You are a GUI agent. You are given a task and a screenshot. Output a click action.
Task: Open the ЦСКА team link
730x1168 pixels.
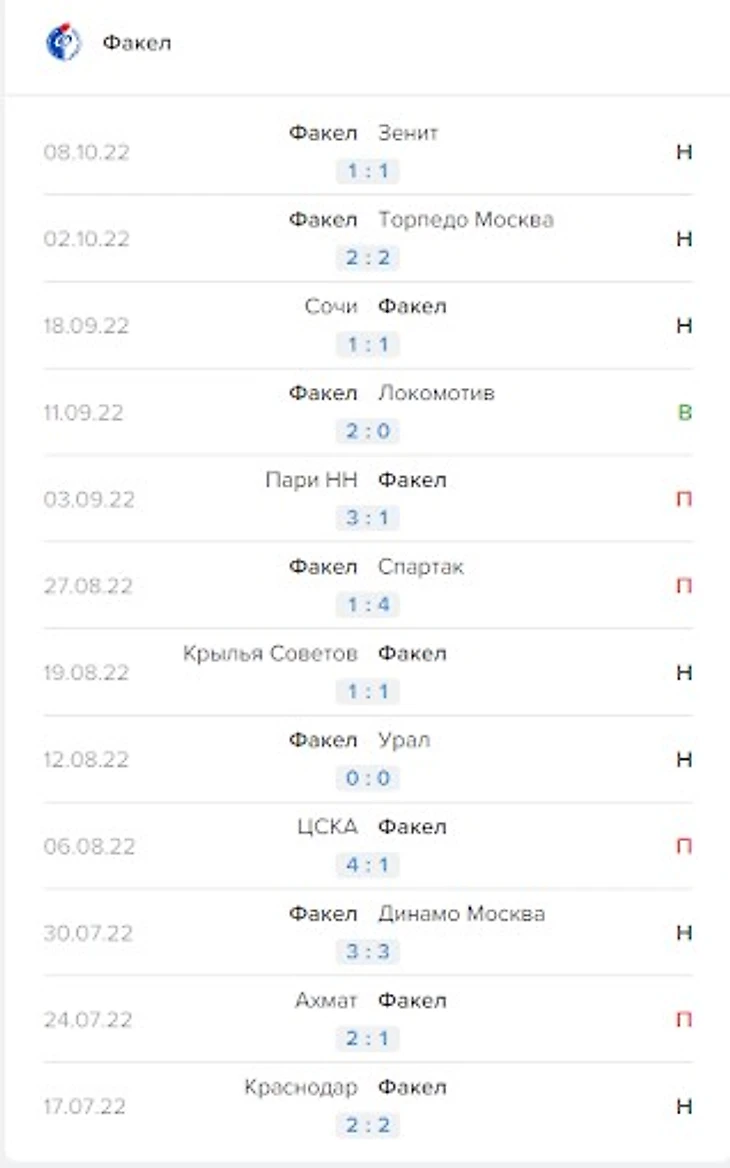click(x=327, y=827)
